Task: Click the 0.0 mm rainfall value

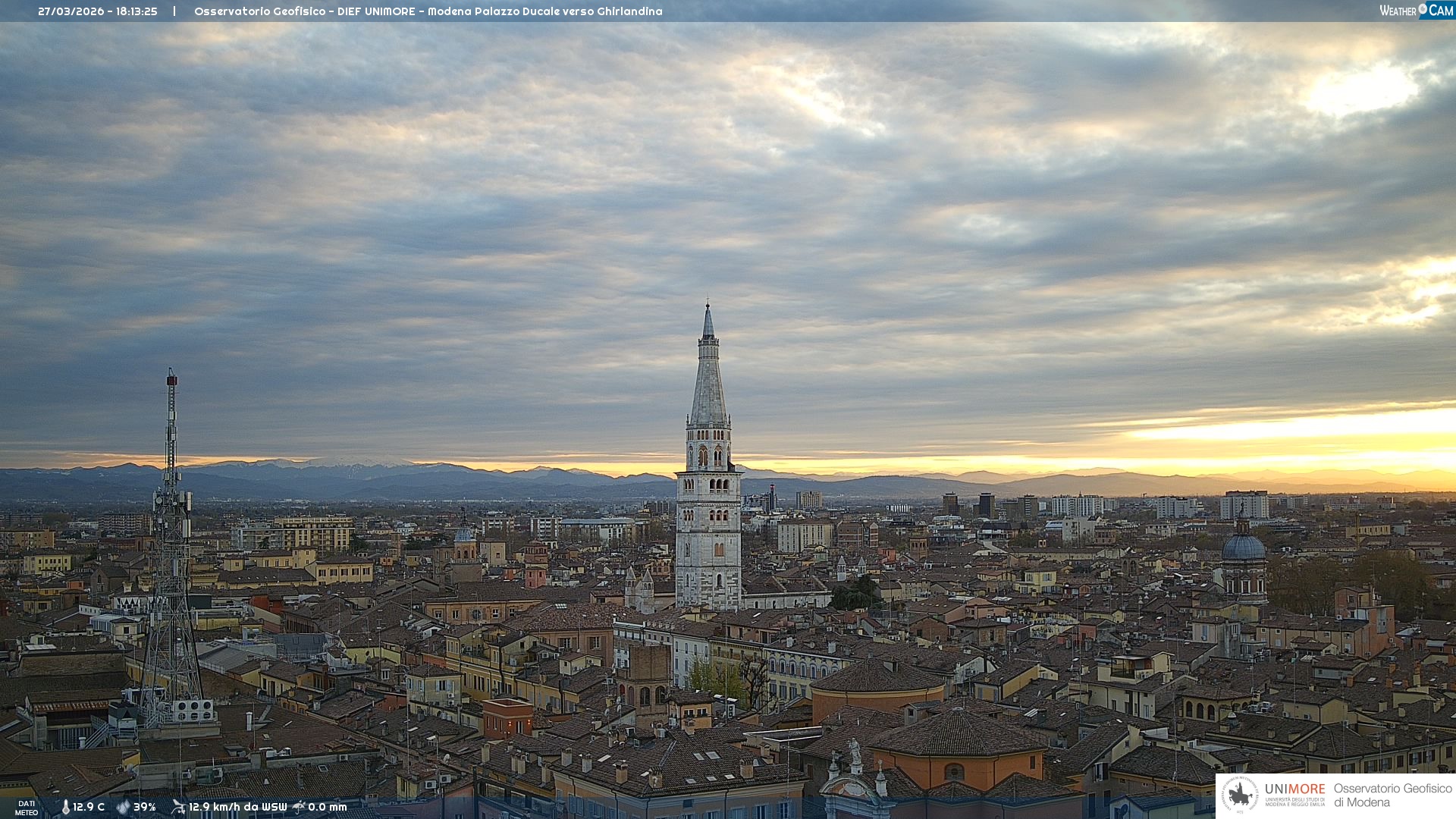Action: point(328,808)
